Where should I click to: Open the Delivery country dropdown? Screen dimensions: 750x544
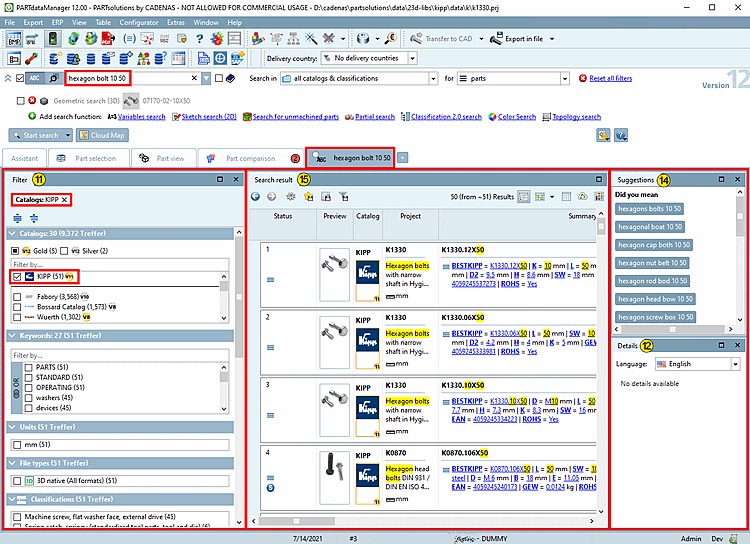coord(412,58)
